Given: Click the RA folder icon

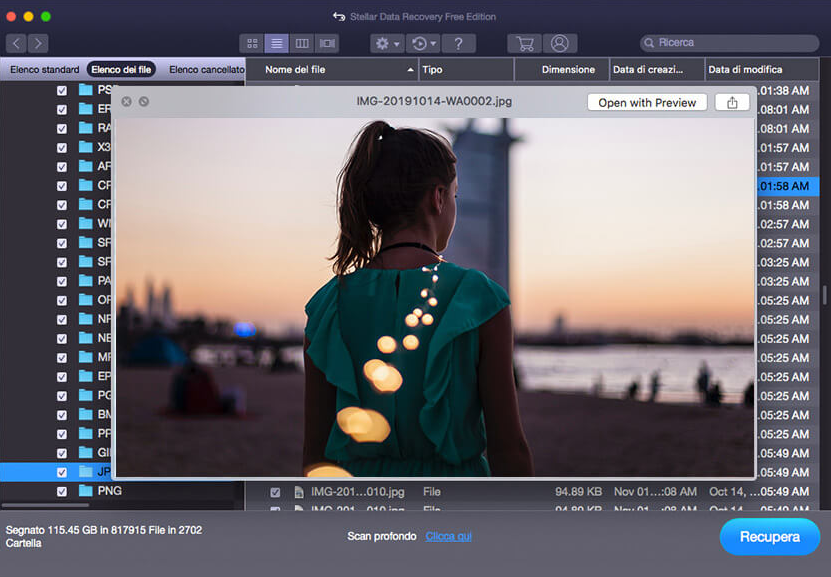Looking at the screenshot, I should pyautogui.click(x=85, y=128).
